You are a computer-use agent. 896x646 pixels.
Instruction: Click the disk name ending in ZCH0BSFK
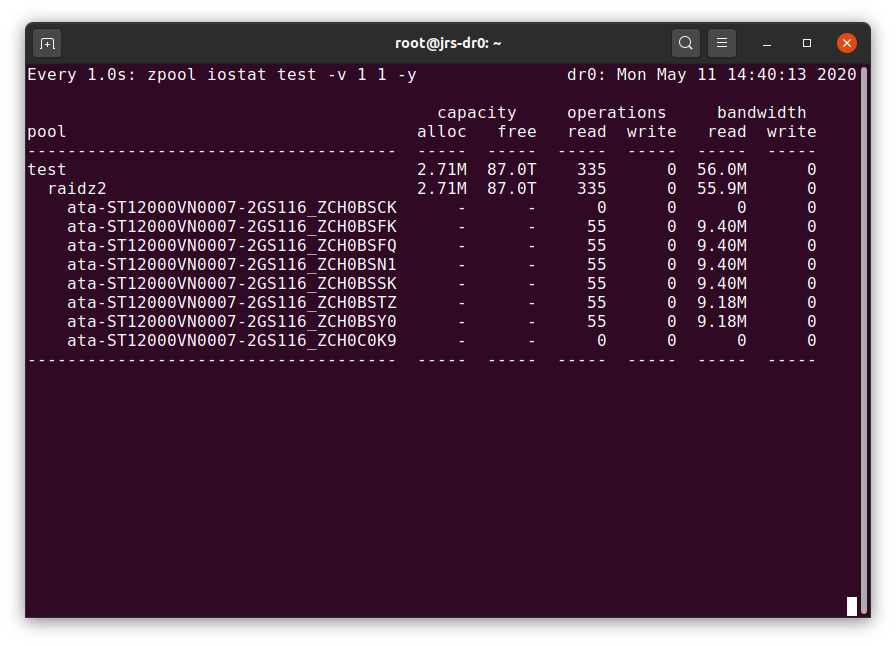231,227
